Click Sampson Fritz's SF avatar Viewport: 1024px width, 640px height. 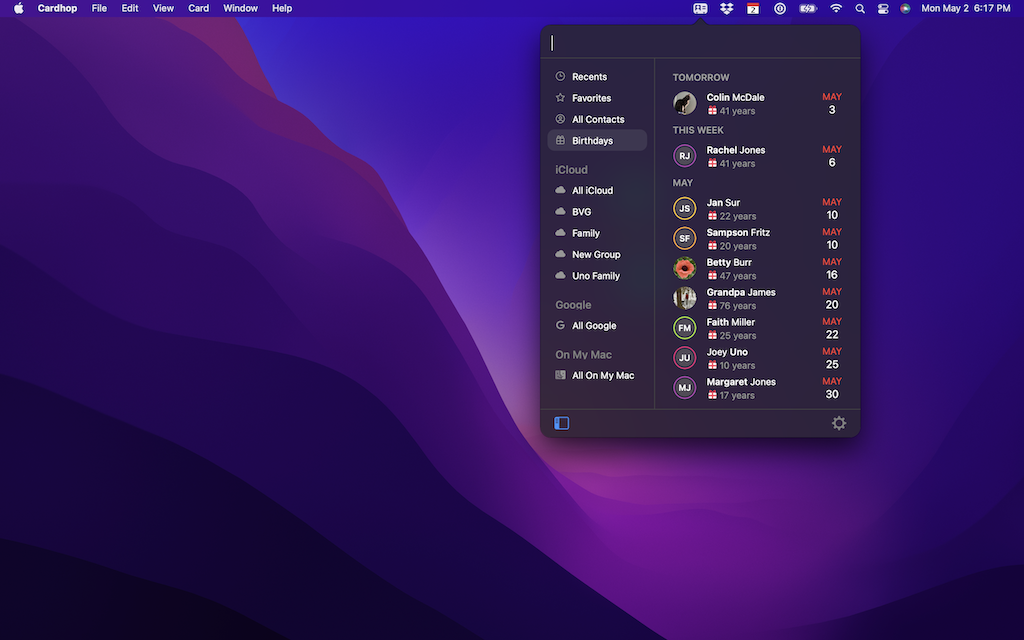pos(684,238)
